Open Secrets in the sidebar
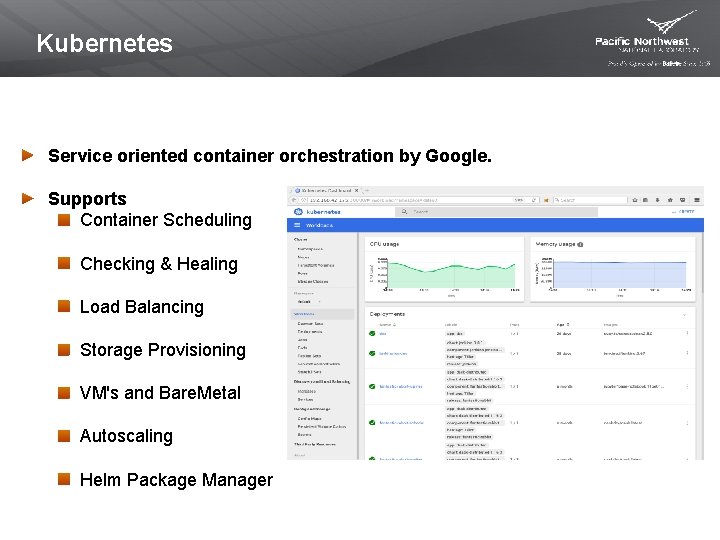This screenshot has height=540, width=720. tap(304, 434)
